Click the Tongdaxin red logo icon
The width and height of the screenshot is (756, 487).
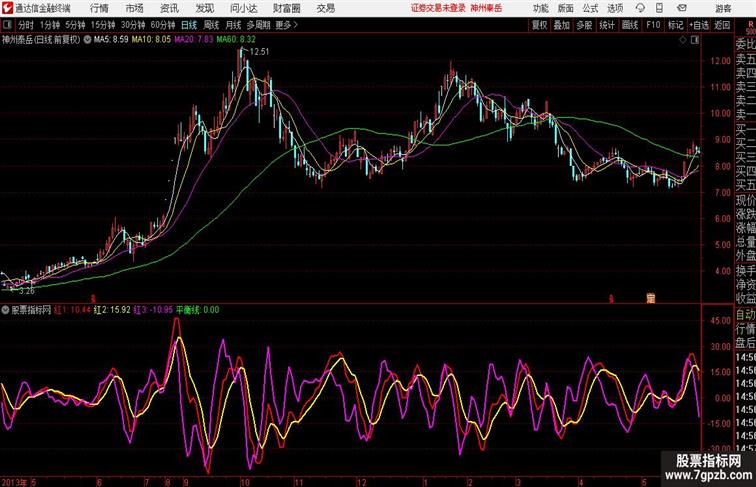[7, 8]
